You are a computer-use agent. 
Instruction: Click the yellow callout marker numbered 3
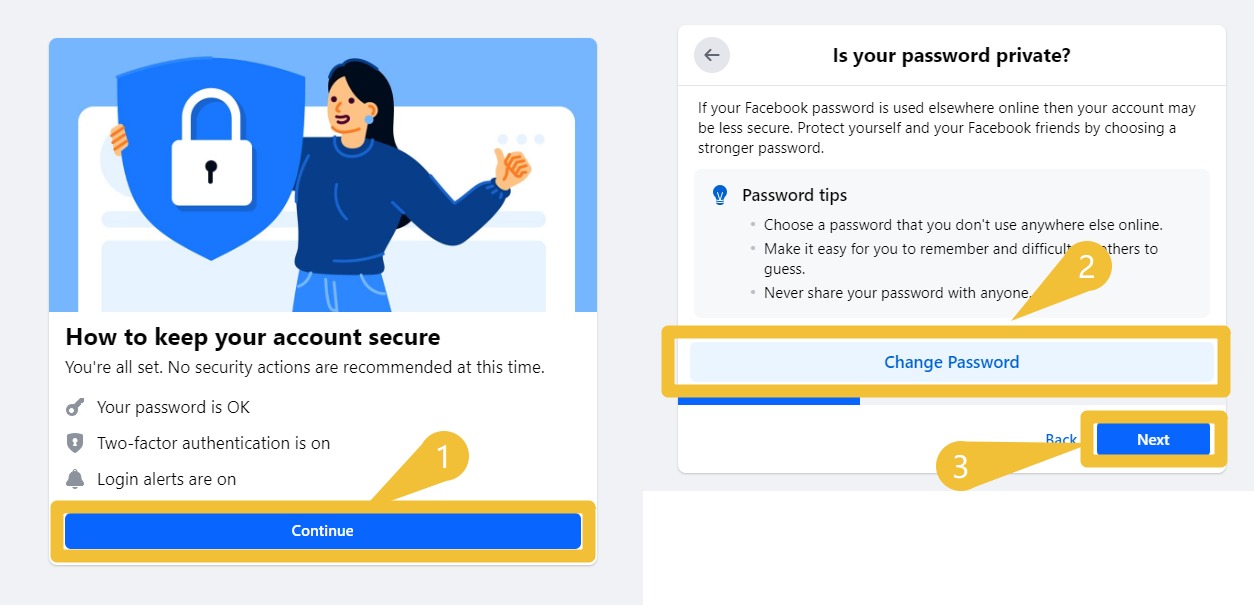[960, 467]
